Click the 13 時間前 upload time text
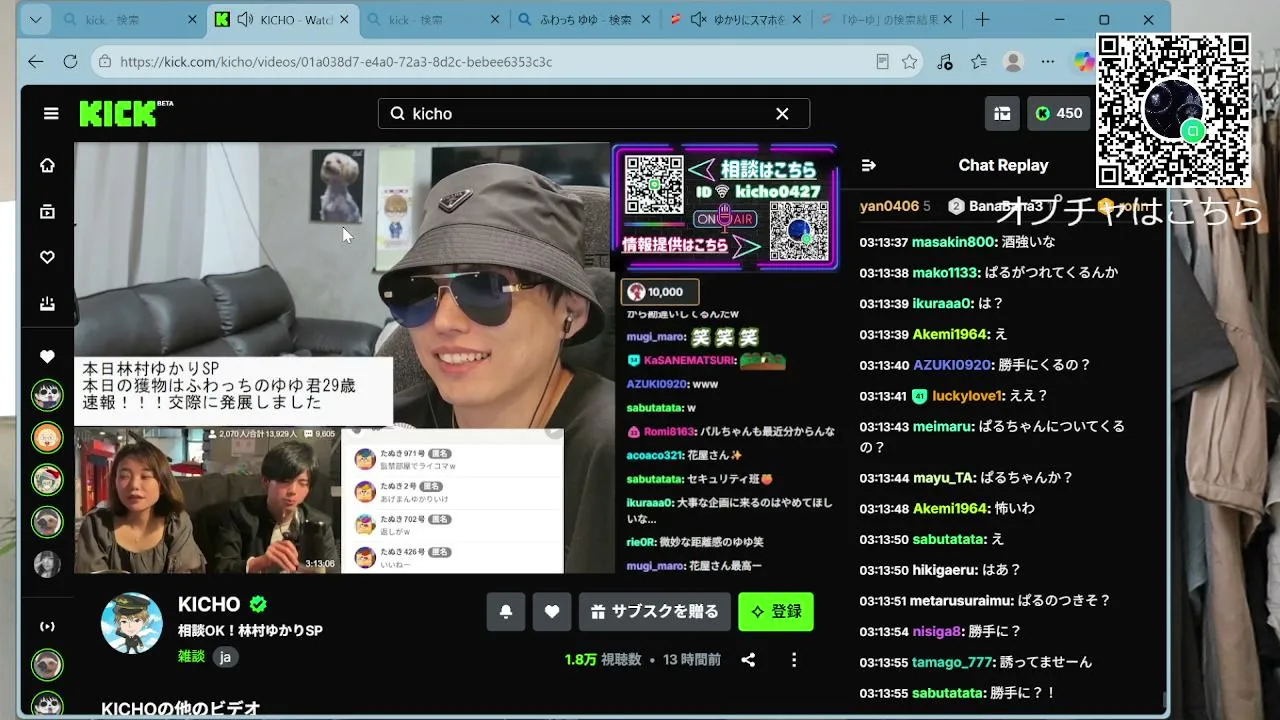This screenshot has width=1280, height=720. tap(692, 660)
